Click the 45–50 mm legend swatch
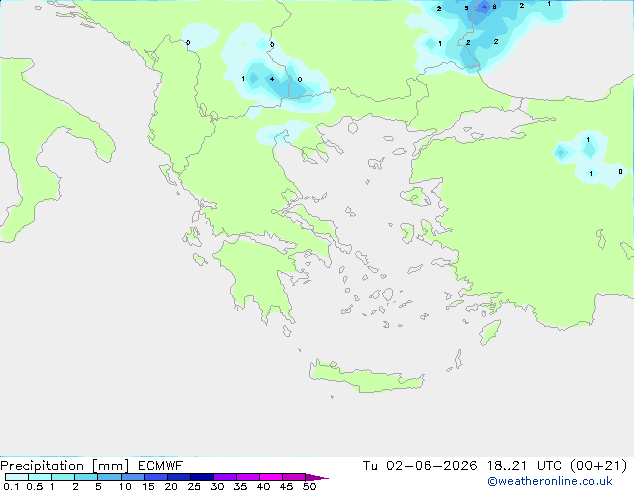Screen dimensions: 634x490 point(294,477)
